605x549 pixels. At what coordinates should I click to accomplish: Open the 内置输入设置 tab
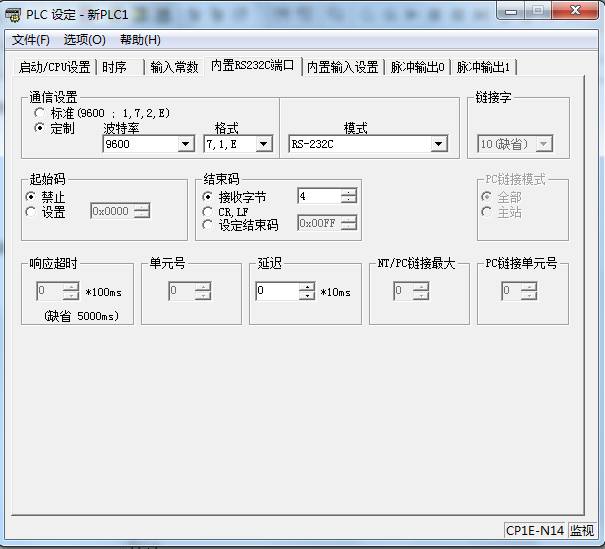click(343, 67)
